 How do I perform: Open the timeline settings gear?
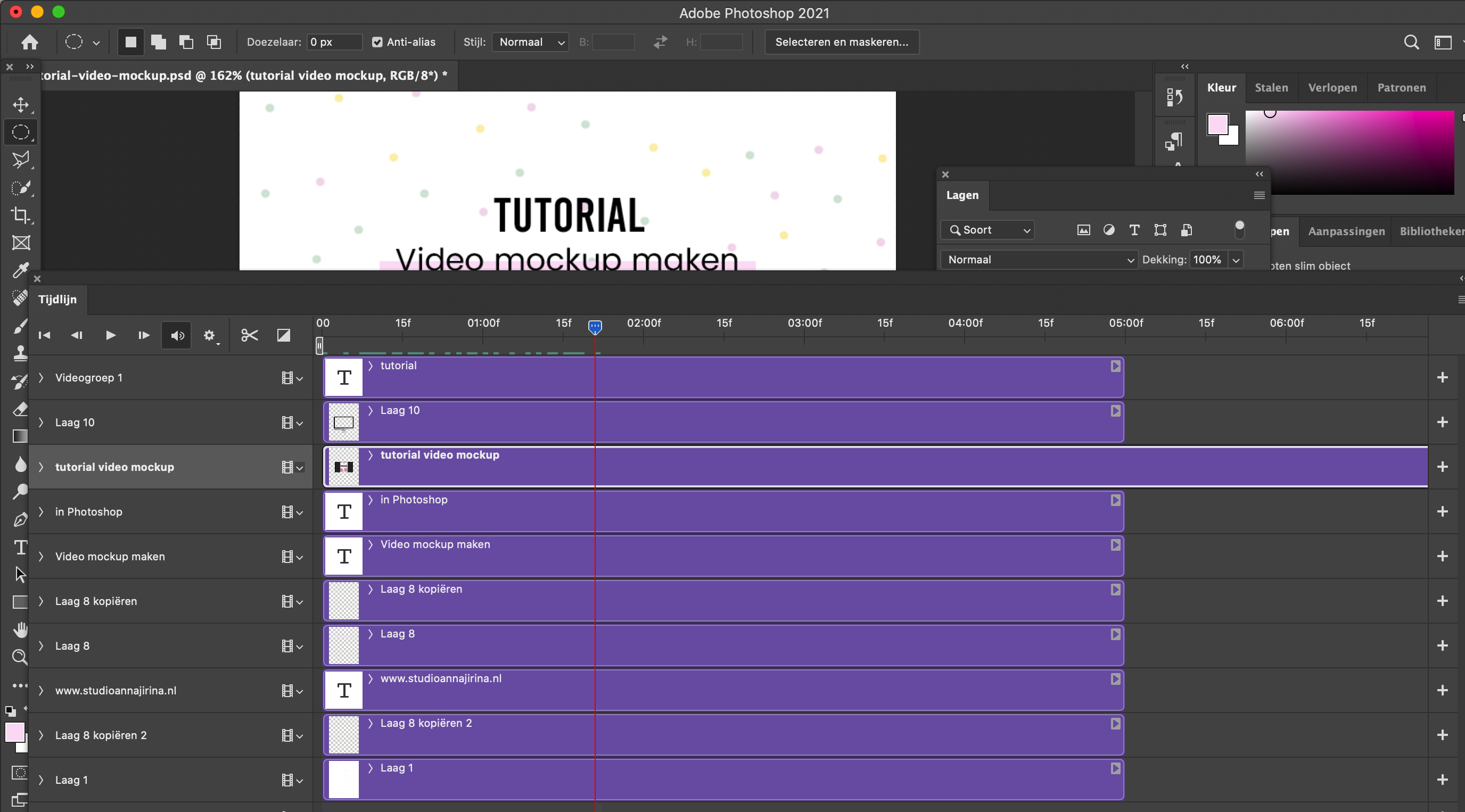[209, 335]
